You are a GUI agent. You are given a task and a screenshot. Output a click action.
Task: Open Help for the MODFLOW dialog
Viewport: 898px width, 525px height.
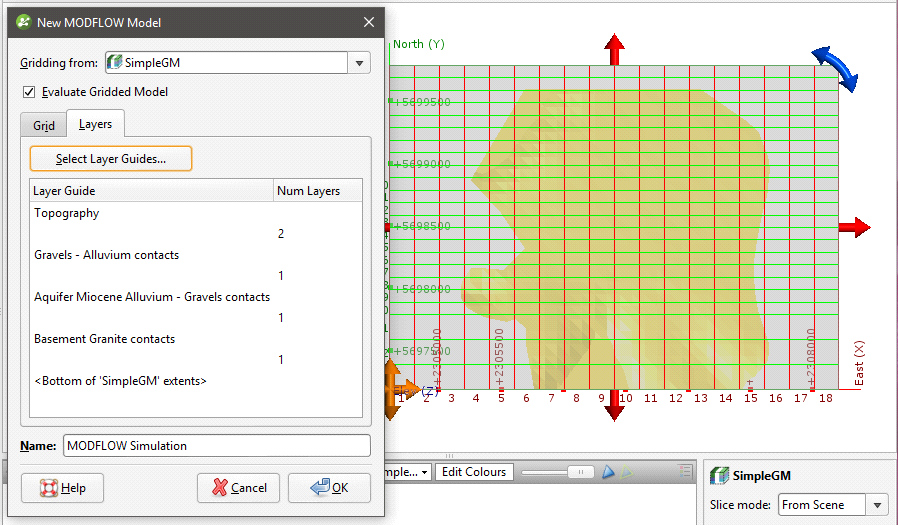(x=63, y=488)
